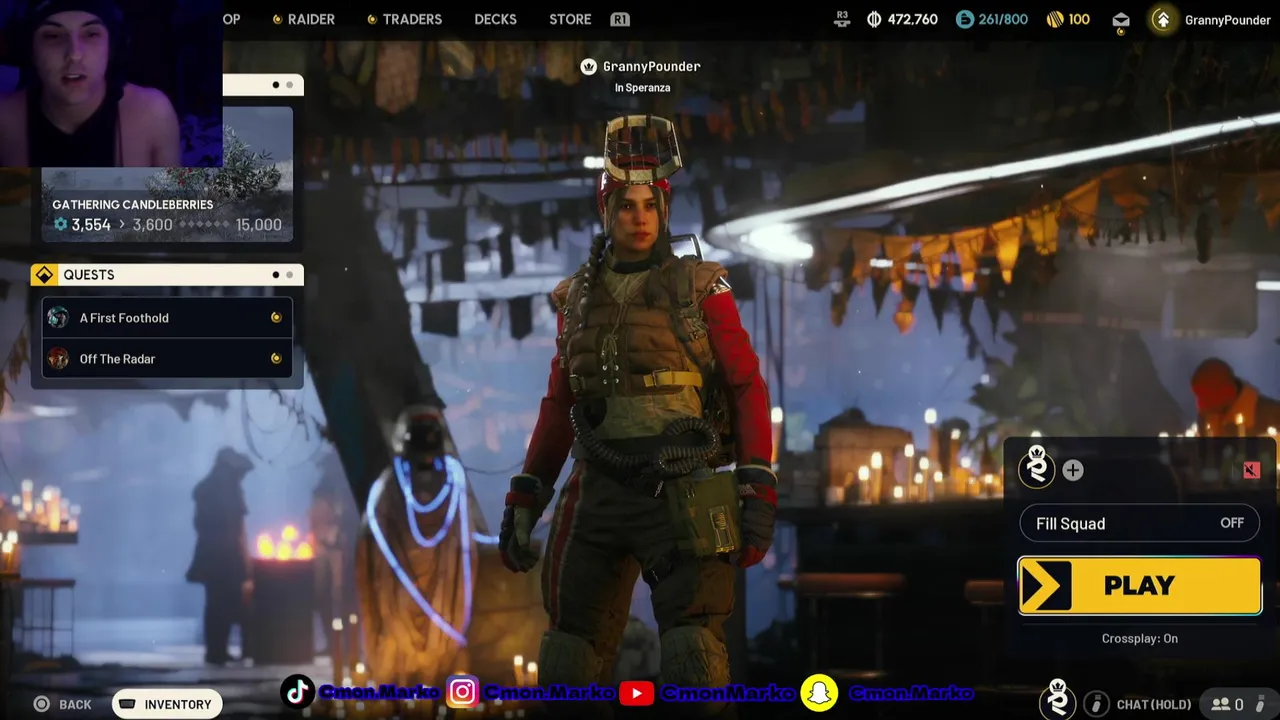The height and width of the screenshot is (720, 1280).
Task: Open the A First Foothold quest
Action: pos(167,318)
